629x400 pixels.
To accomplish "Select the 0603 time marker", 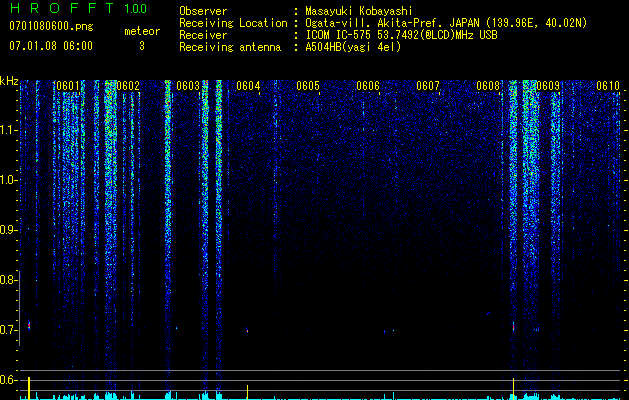I will coord(188,86).
